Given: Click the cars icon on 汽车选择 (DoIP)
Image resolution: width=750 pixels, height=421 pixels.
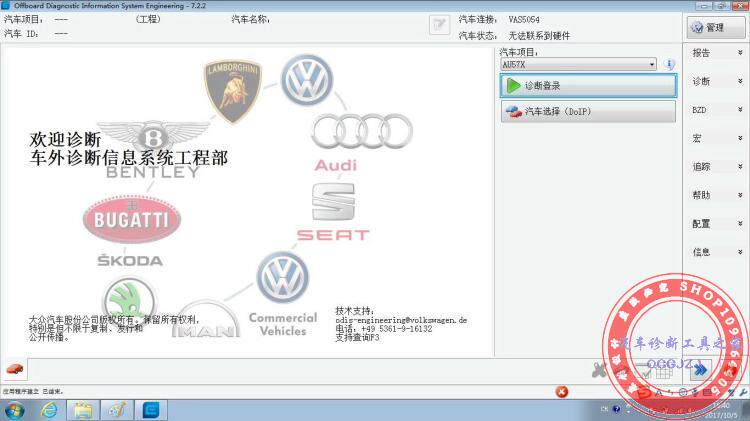Looking at the screenshot, I should pos(514,111).
